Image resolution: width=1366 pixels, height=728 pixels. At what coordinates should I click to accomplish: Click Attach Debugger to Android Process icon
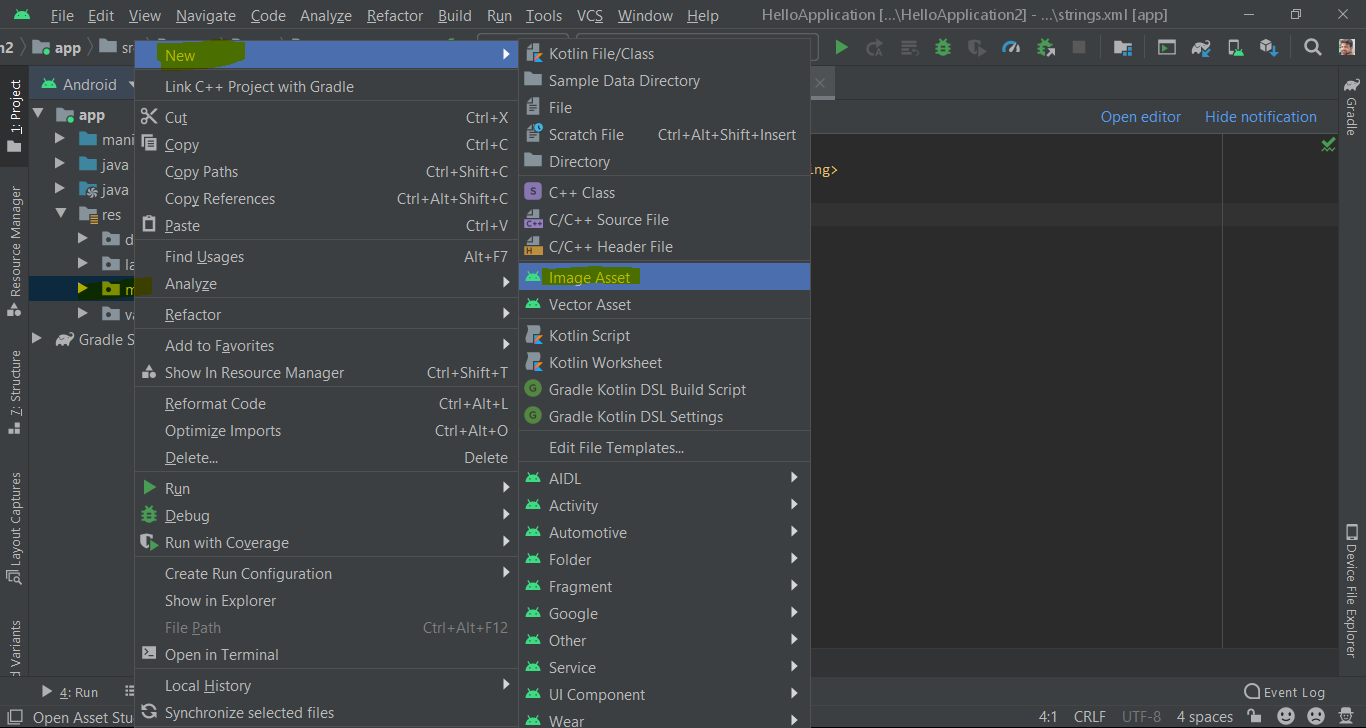tap(1045, 47)
